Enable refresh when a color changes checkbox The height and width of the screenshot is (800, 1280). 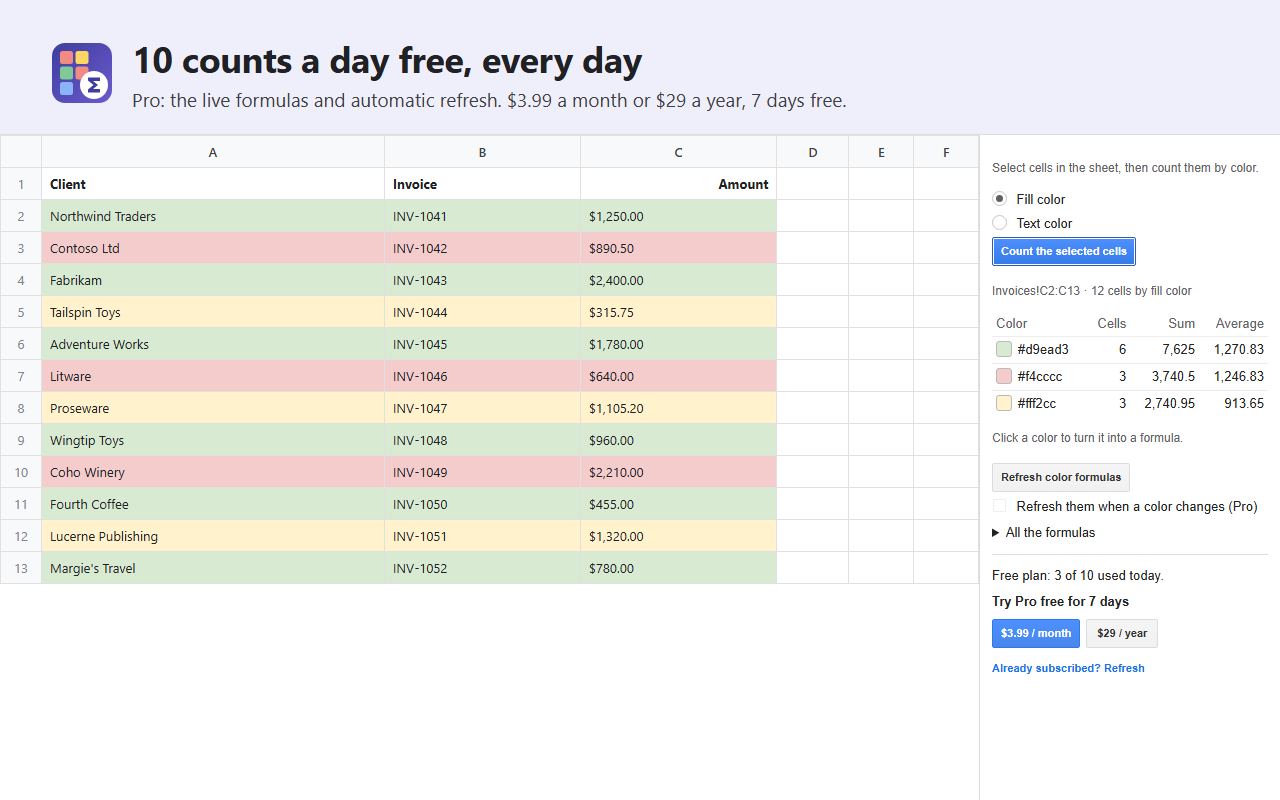[x=999, y=506]
